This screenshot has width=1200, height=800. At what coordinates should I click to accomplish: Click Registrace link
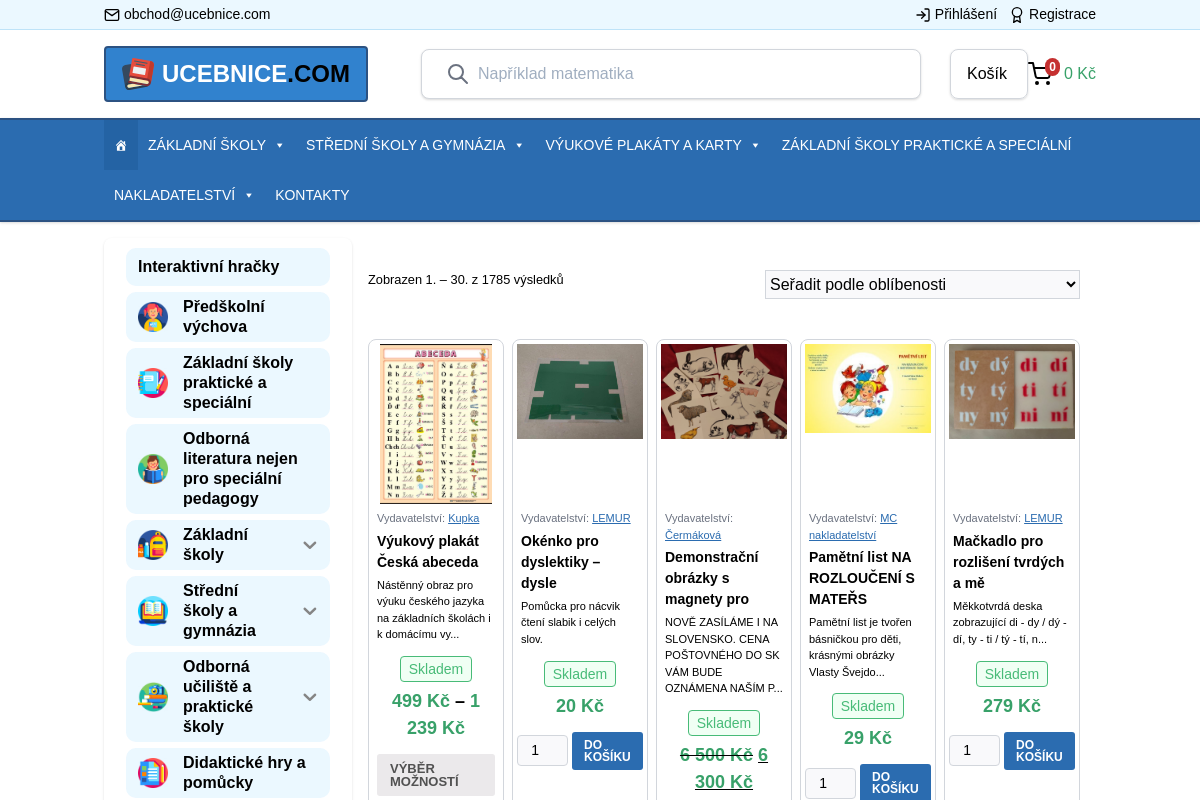[x=1062, y=14]
